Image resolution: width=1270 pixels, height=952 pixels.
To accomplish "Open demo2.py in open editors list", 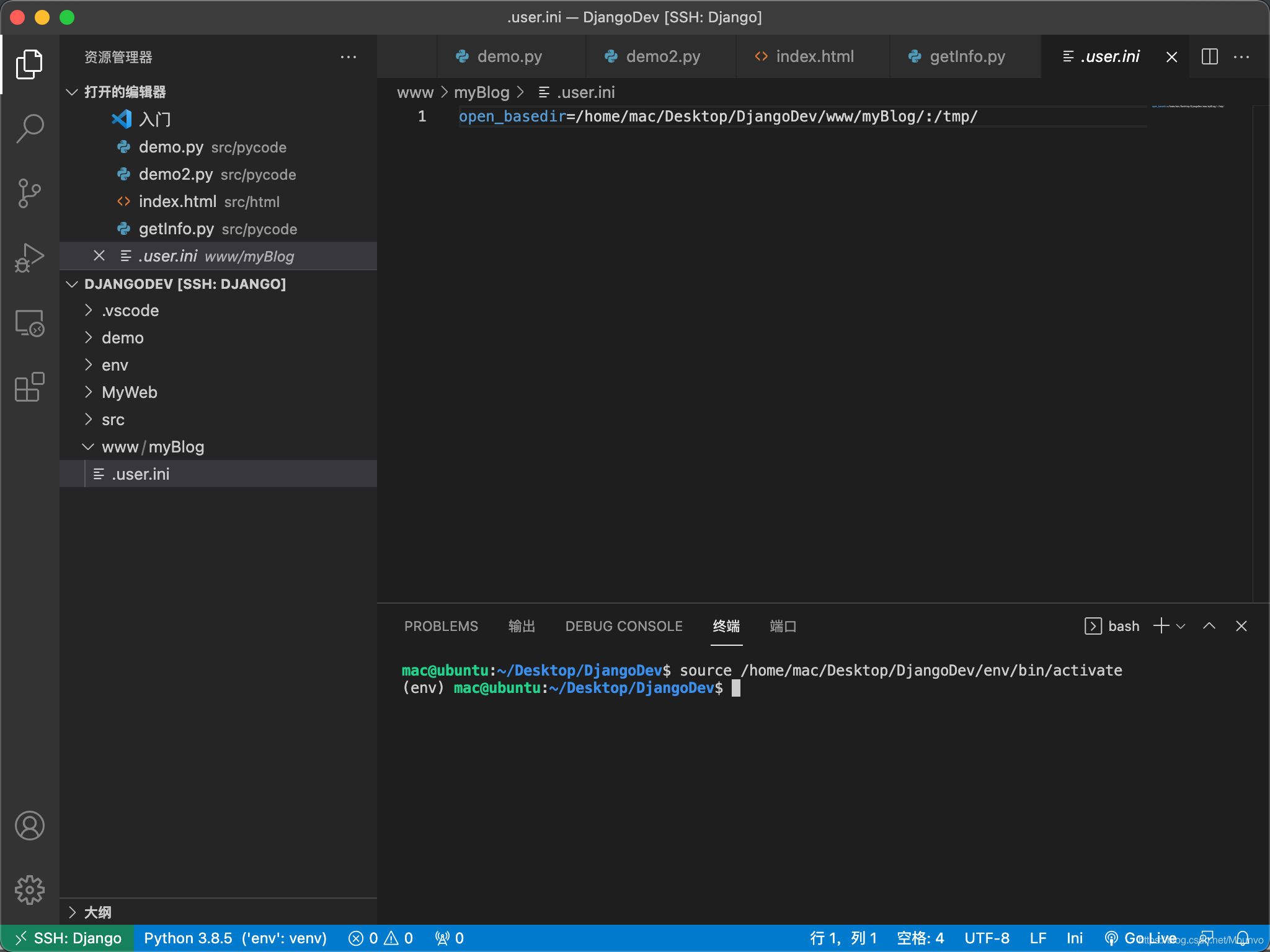I will [x=218, y=174].
